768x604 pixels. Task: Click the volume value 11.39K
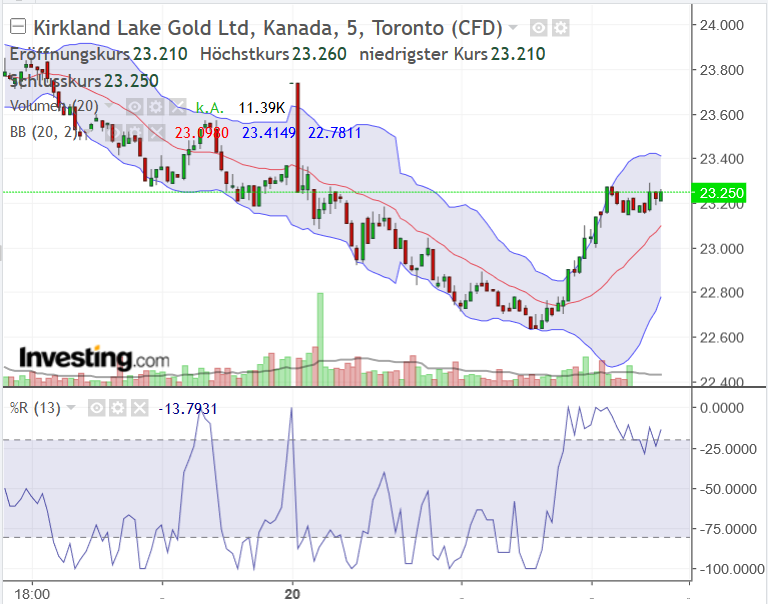point(262,108)
